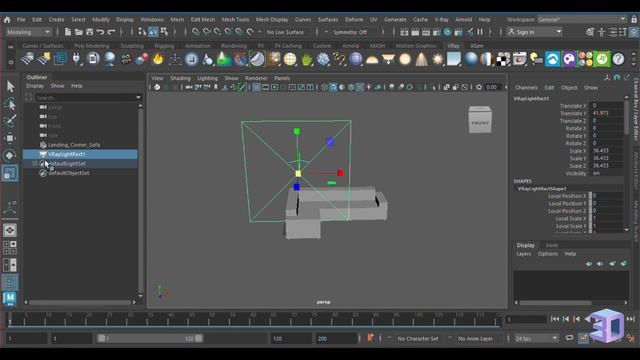The image size is (640, 360).
Task: Select VRayLightRect1 in the Outliner
Action: [80, 154]
